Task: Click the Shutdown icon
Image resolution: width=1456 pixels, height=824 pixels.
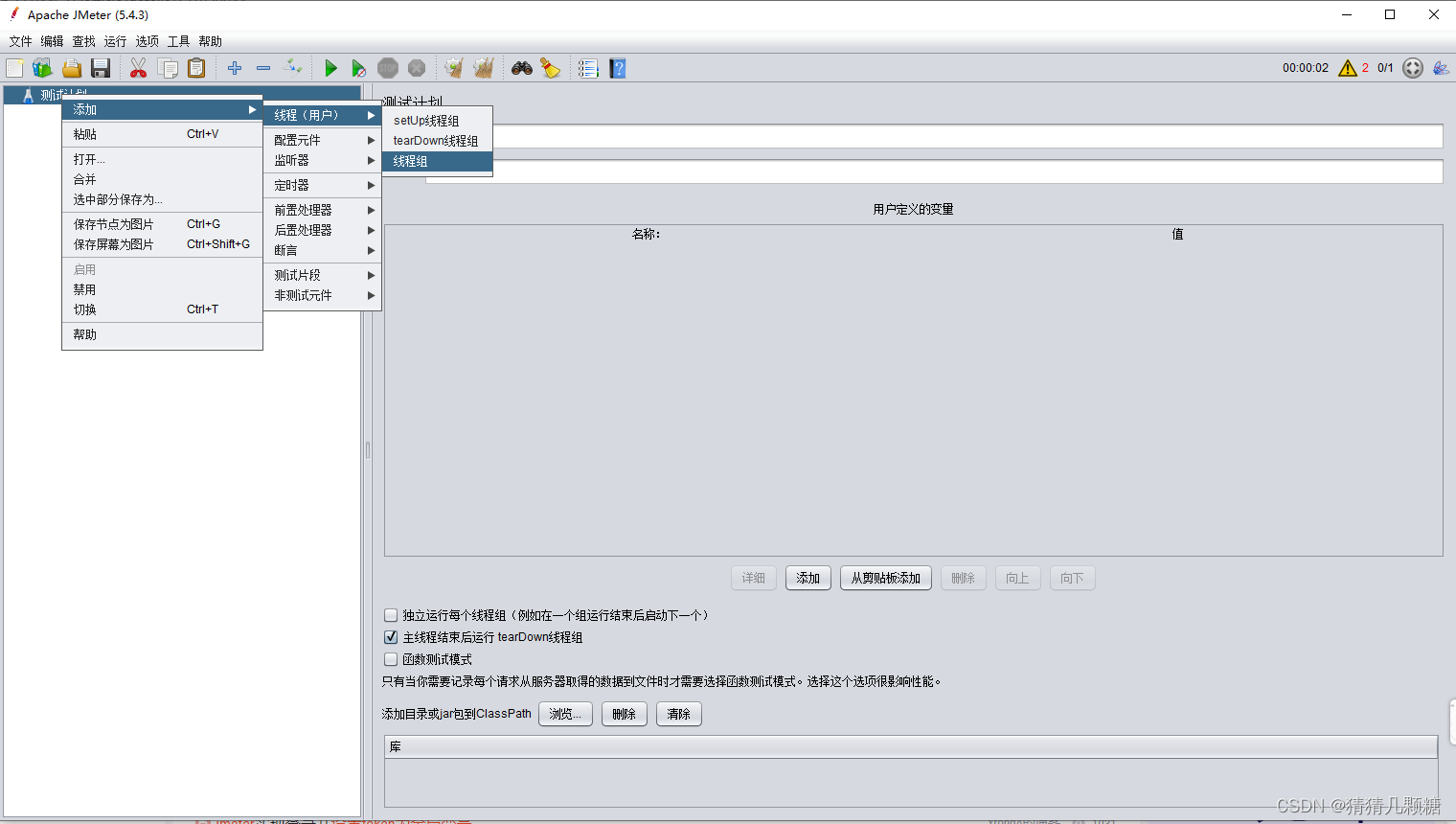Action: click(417, 68)
